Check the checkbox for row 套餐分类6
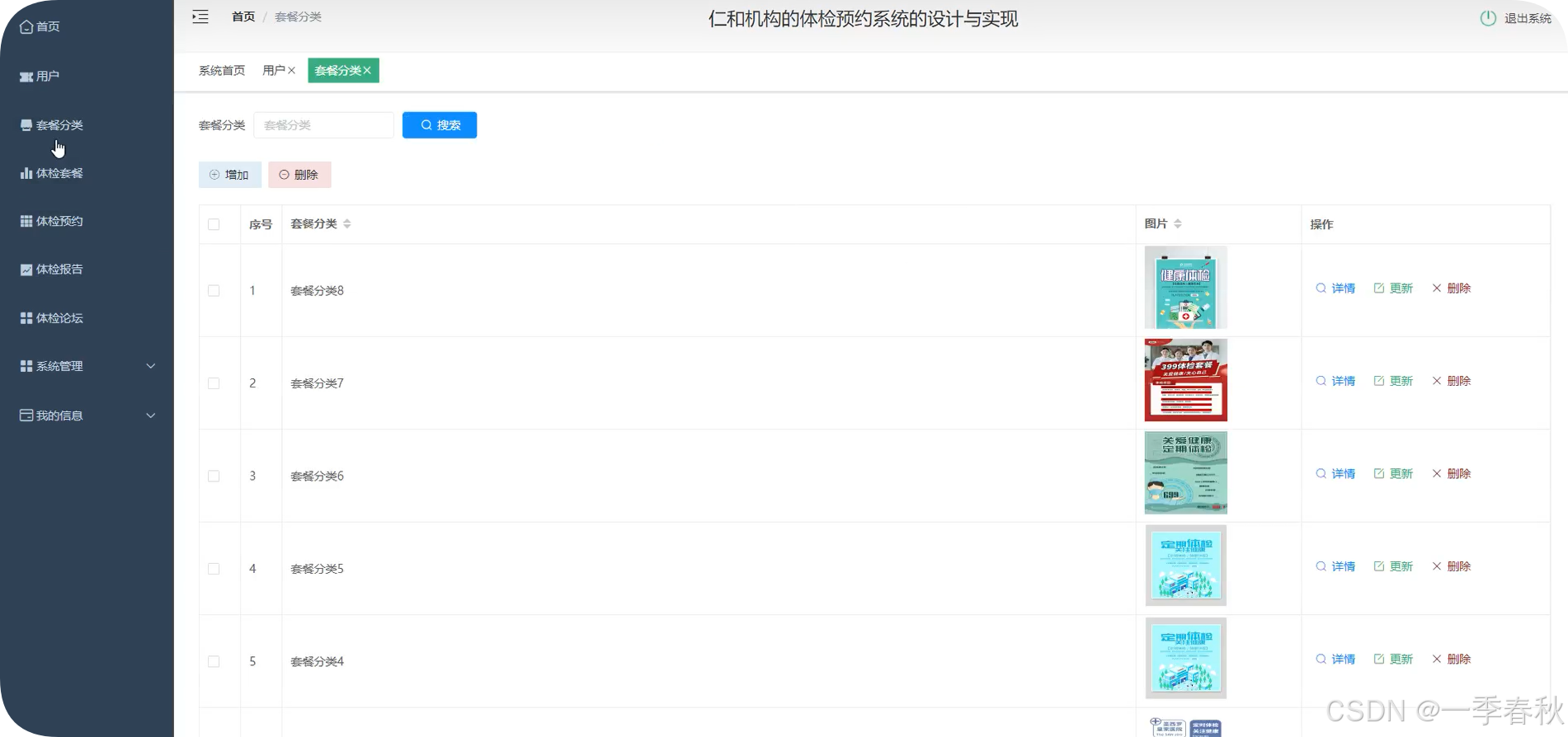Viewport: 1568px width, 737px height. tap(214, 476)
